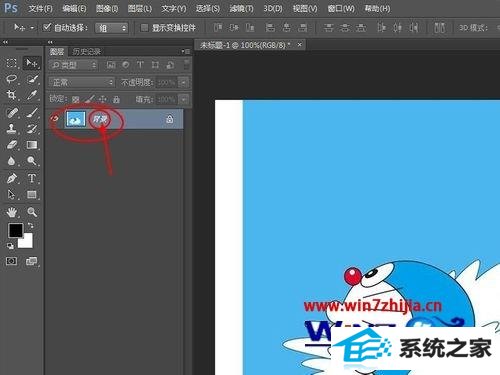Click the distribute top edges button

pos(328,28)
